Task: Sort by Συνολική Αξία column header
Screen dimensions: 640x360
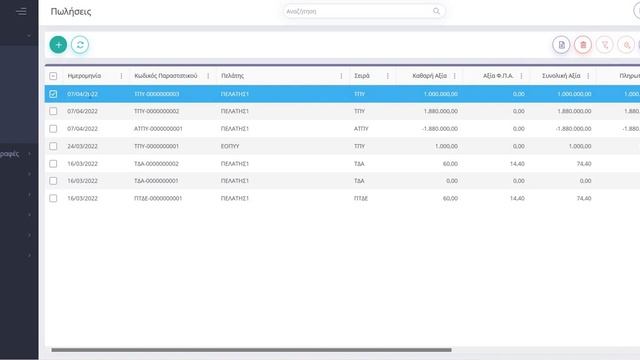Action: point(561,76)
